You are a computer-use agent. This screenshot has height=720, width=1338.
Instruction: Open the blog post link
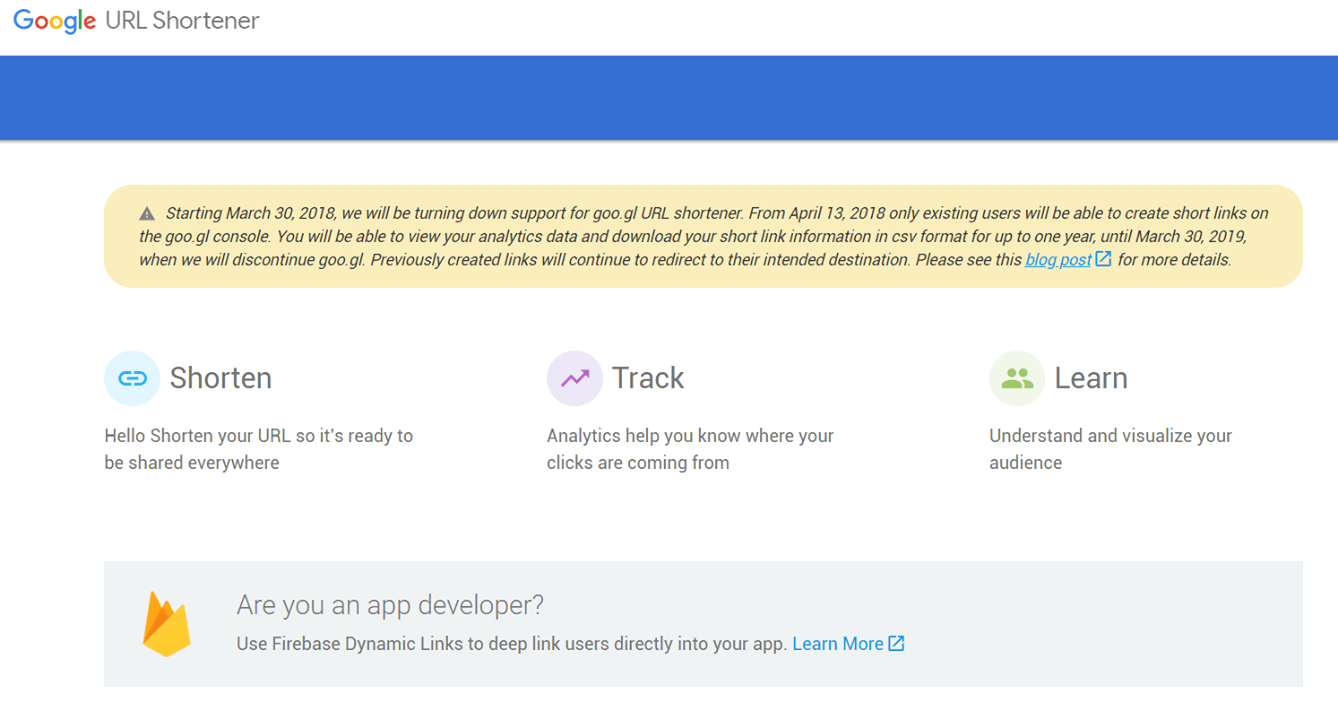(x=1057, y=260)
